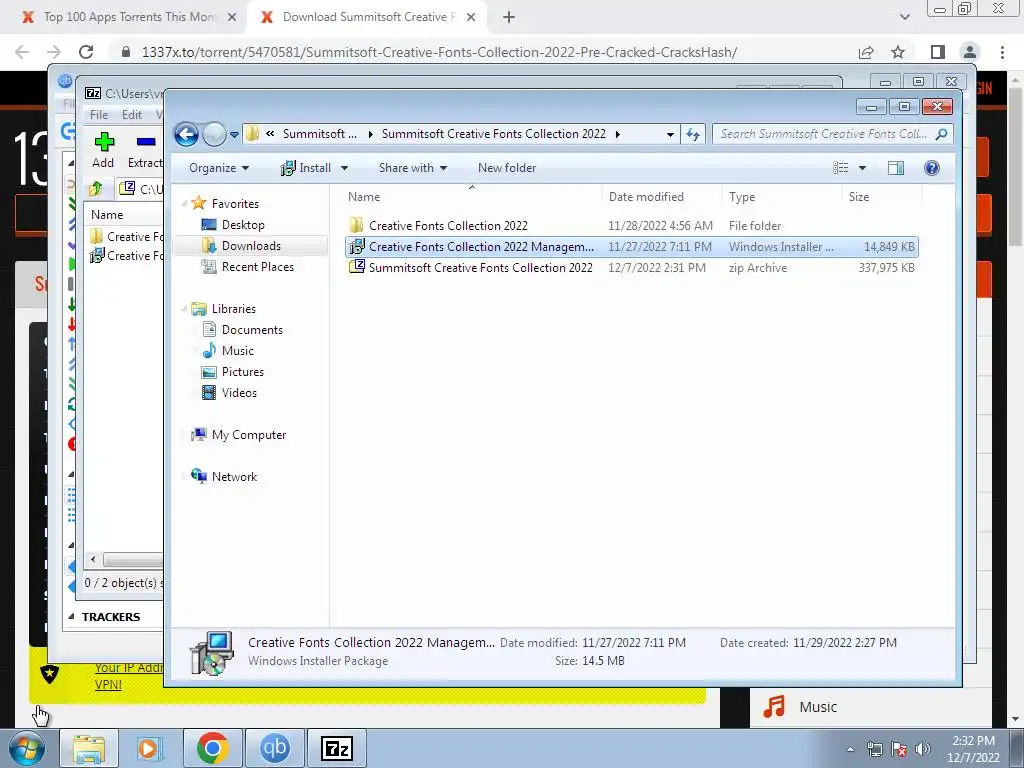Open the 7-Zip Edit menu
Image resolution: width=1024 pixels, height=768 pixels.
coord(131,114)
